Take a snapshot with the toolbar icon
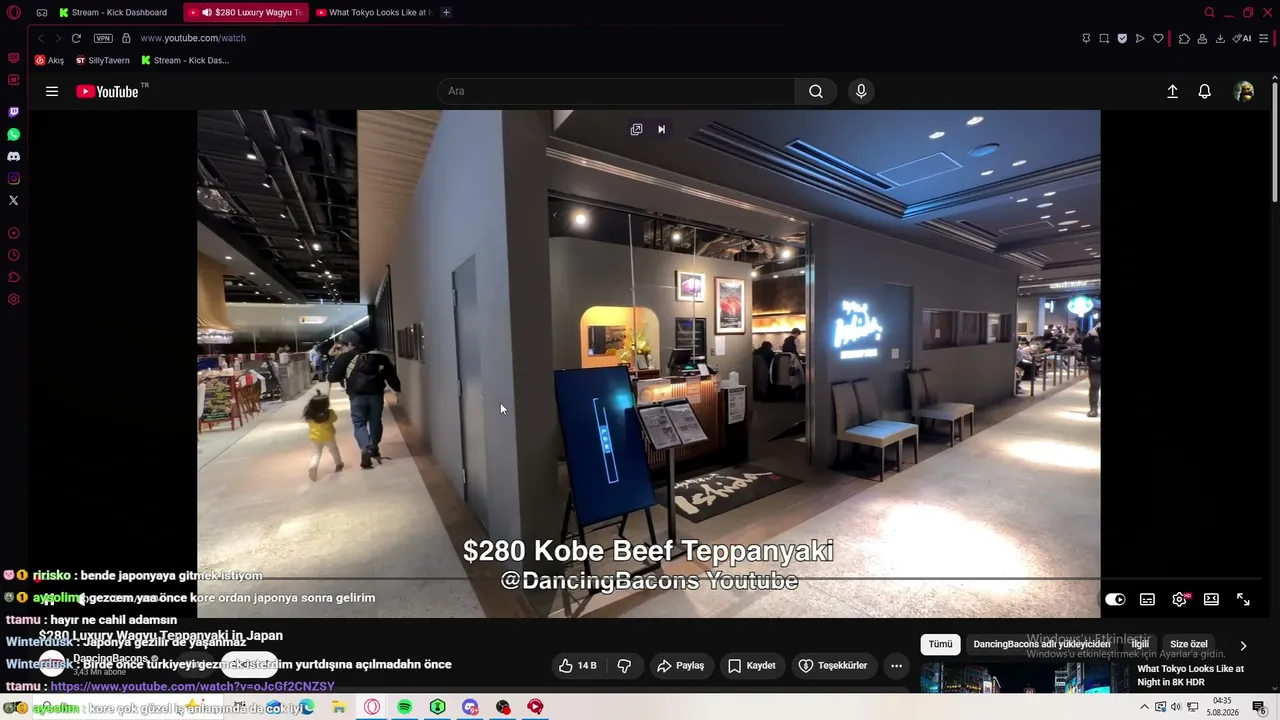 click(x=1104, y=38)
